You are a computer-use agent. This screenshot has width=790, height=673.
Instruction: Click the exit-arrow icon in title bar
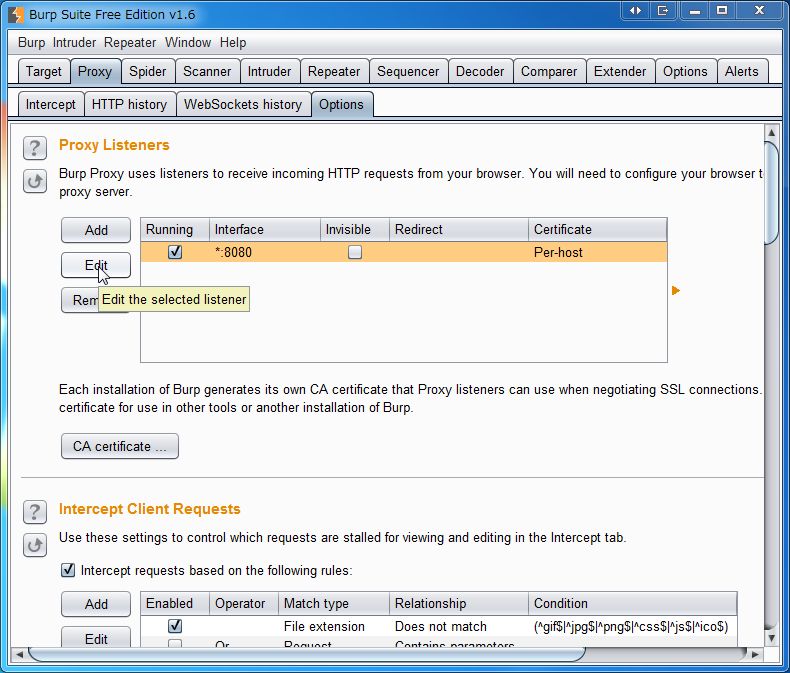pyautogui.click(x=663, y=11)
